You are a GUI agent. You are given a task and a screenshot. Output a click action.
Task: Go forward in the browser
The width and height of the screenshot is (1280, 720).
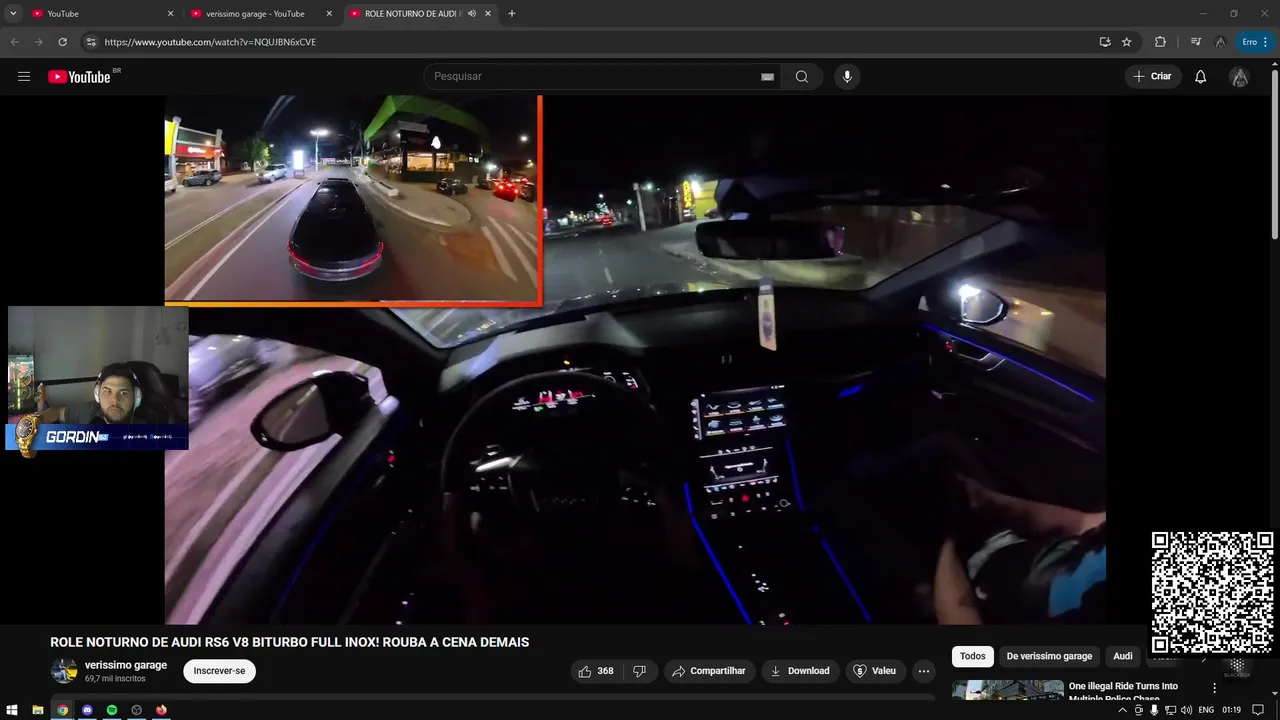38,42
